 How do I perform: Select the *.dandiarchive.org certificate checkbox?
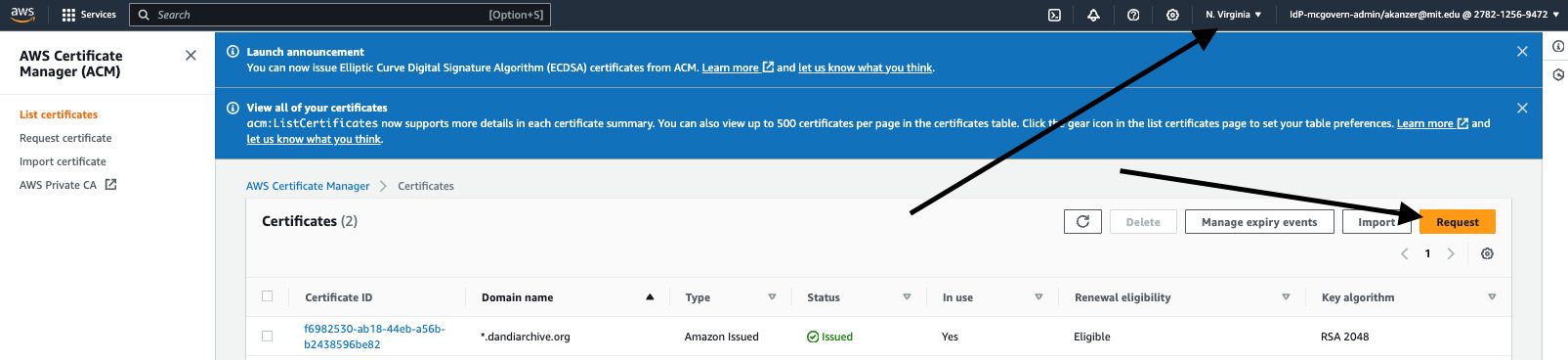pos(268,336)
